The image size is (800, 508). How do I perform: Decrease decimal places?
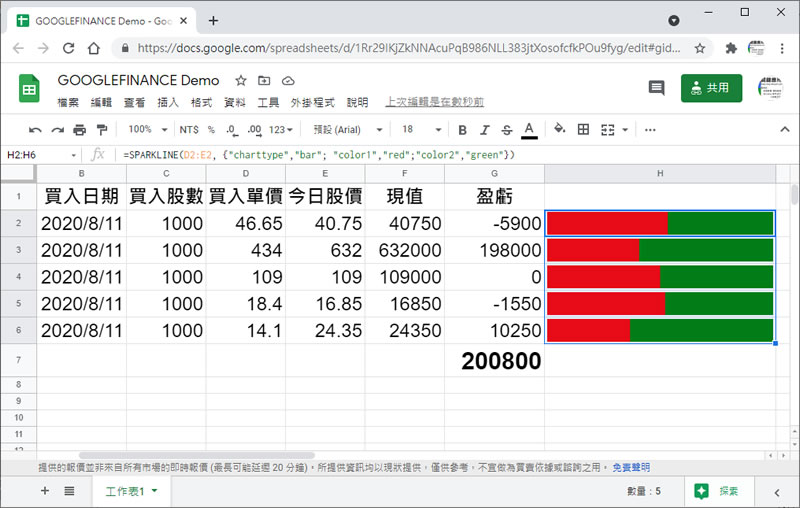click(232, 130)
